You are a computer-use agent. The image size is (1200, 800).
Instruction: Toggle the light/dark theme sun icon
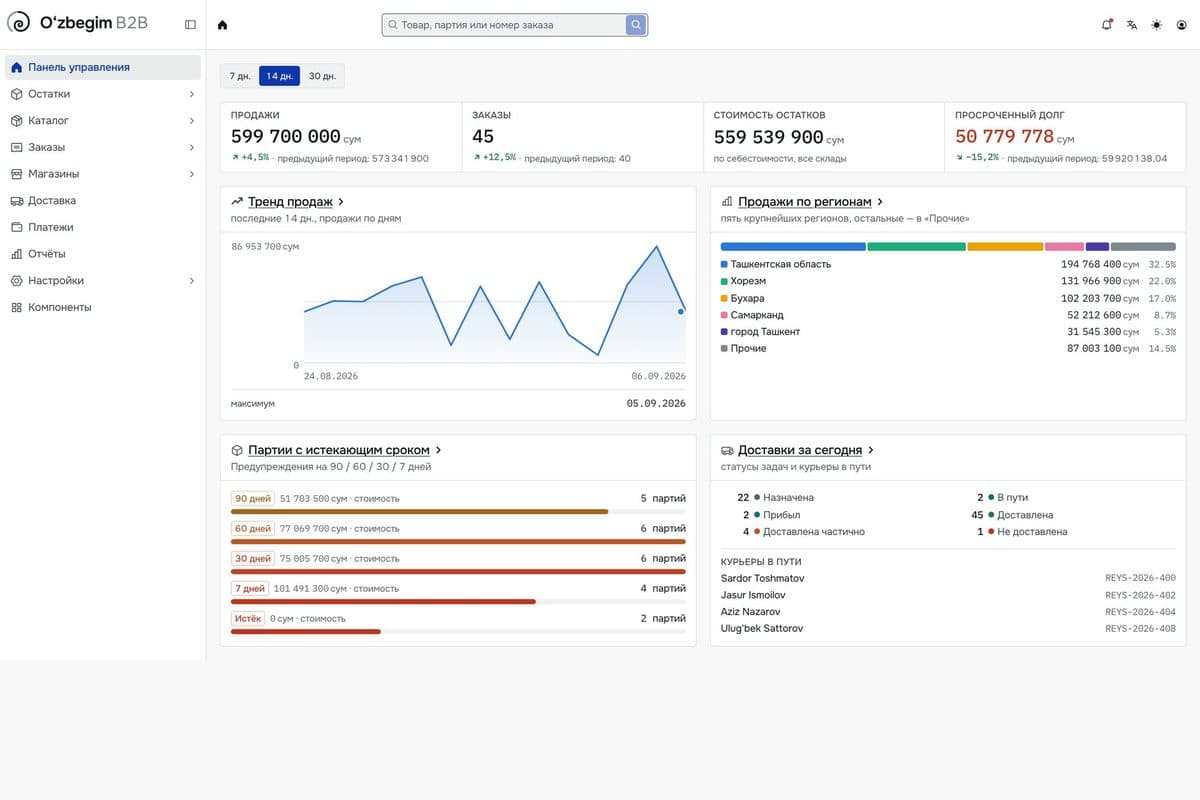tap(1157, 25)
